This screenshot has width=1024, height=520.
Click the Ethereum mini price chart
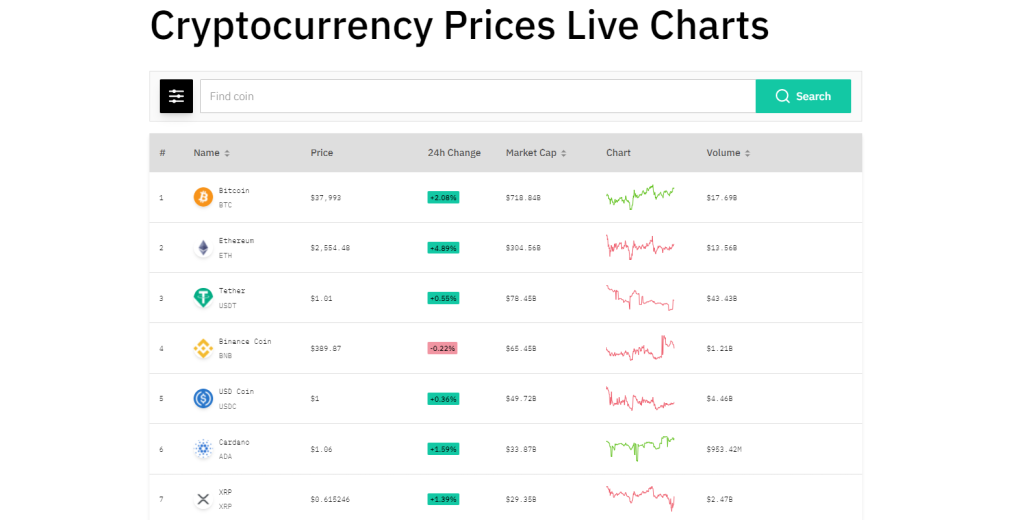point(640,248)
